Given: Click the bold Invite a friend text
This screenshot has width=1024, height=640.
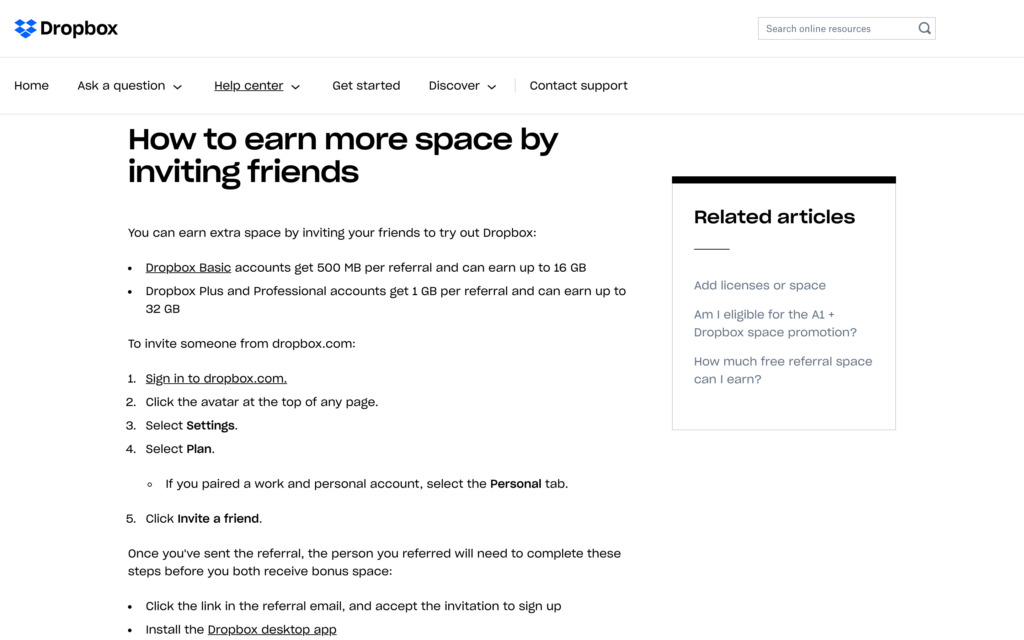Looking at the screenshot, I should click(218, 519).
